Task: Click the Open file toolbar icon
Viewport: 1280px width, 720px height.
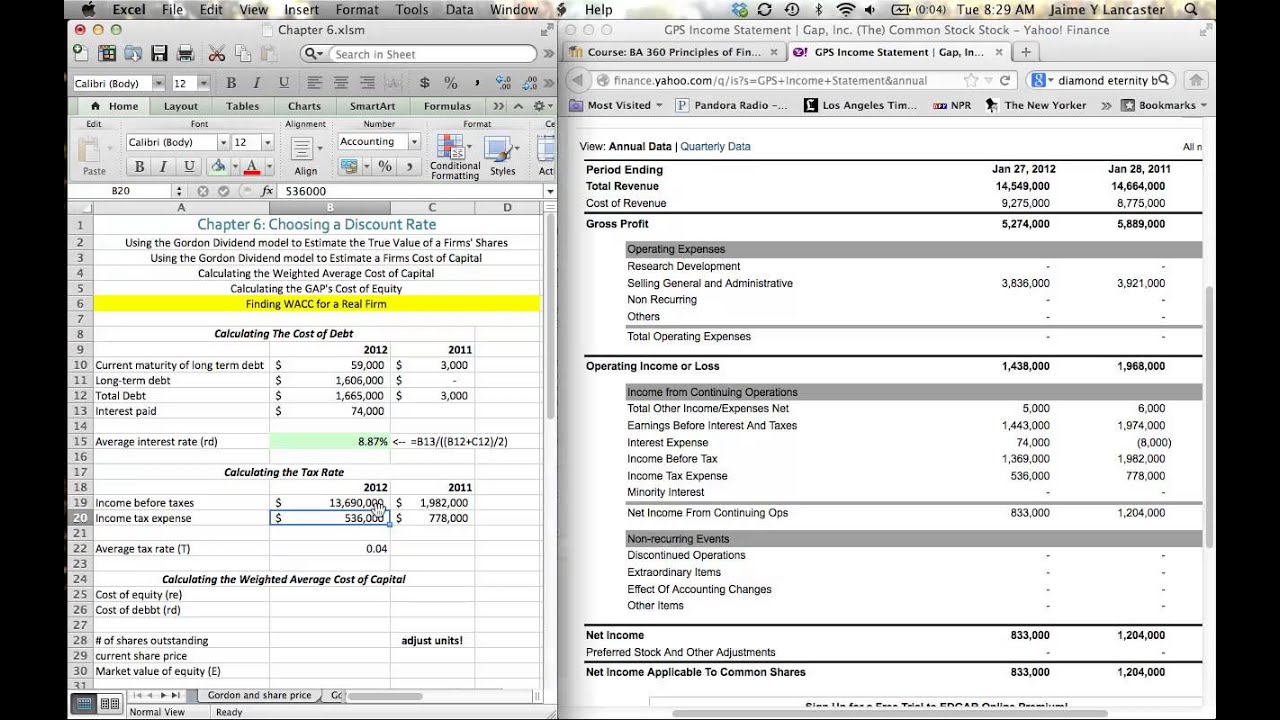Action: pyautogui.click(x=134, y=54)
